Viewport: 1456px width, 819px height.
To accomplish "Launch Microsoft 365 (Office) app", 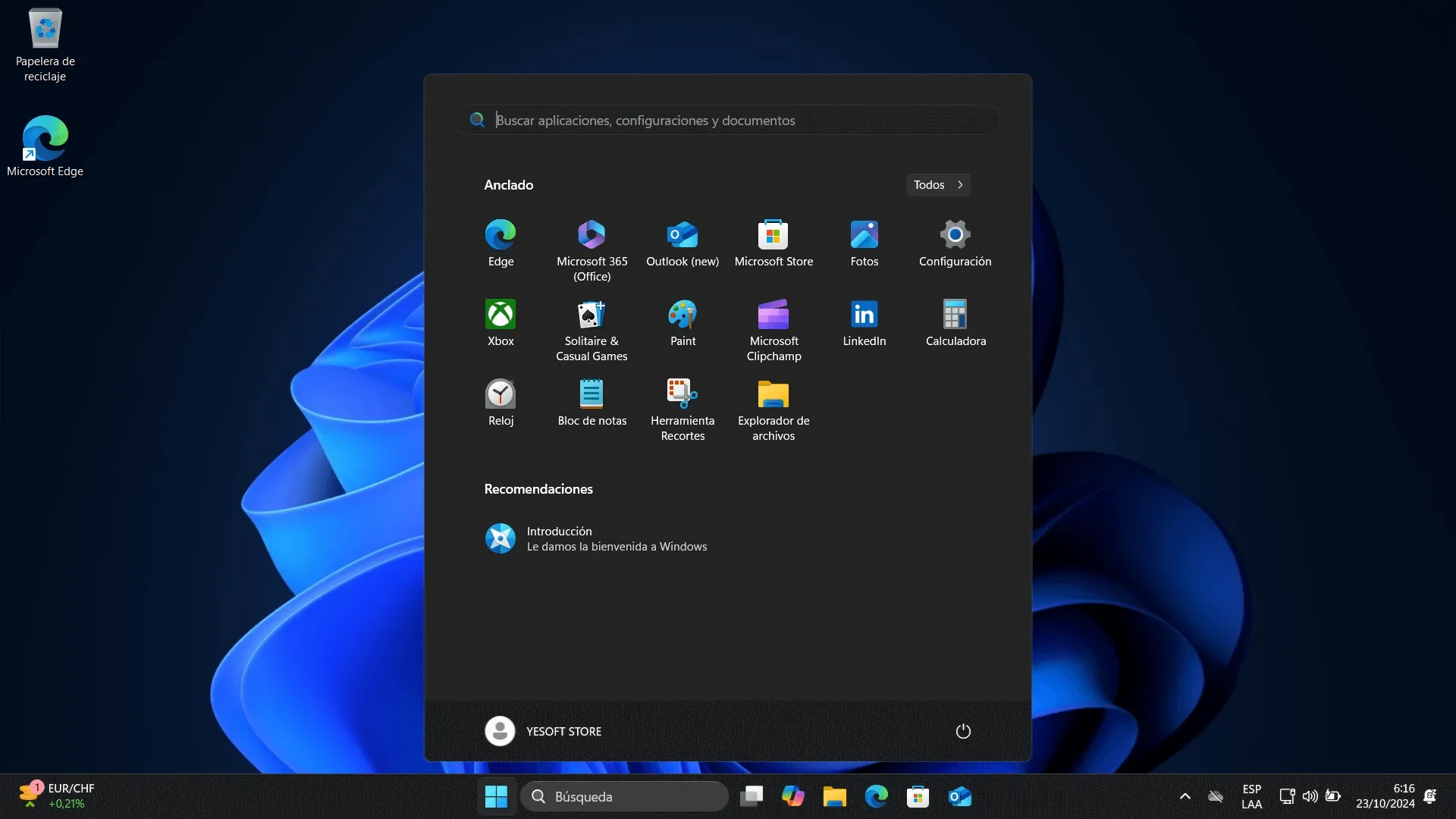I will pyautogui.click(x=591, y=250).
